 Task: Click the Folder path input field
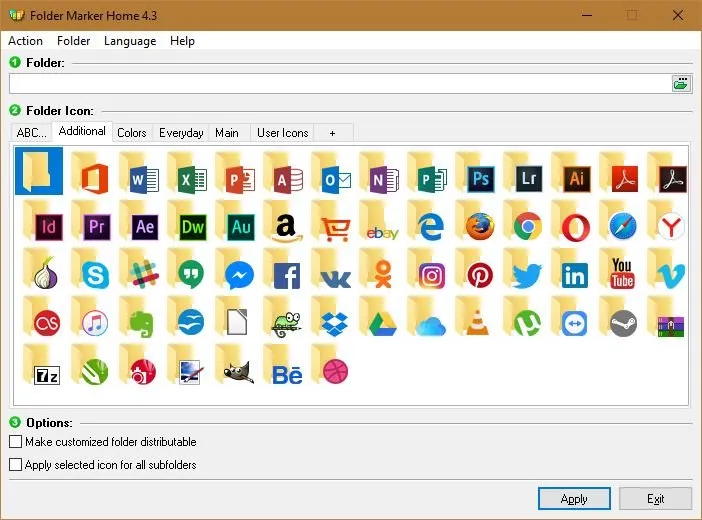click(x=340, y=84)
